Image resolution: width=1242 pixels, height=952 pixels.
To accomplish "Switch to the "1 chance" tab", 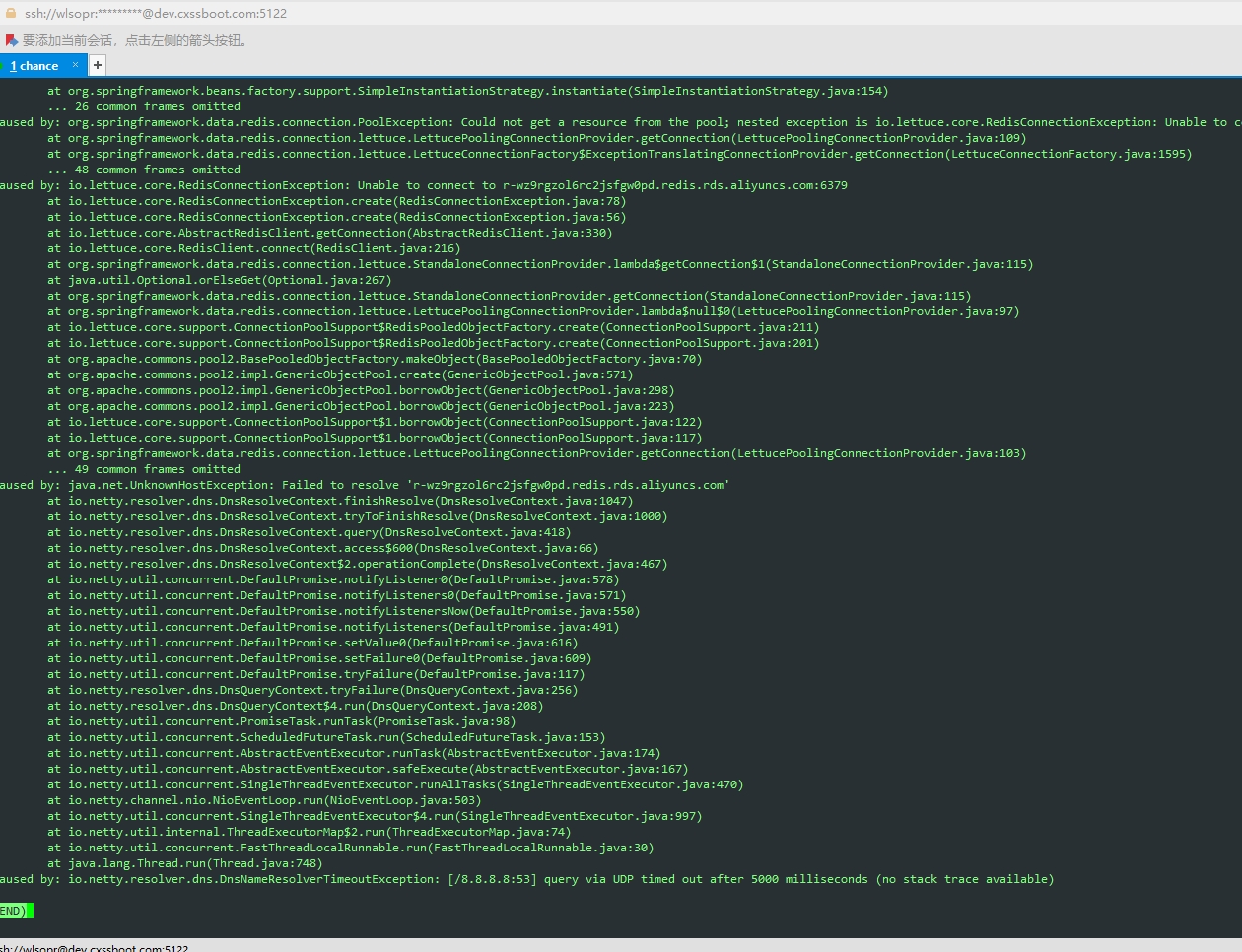I will [x=35, y=66].
